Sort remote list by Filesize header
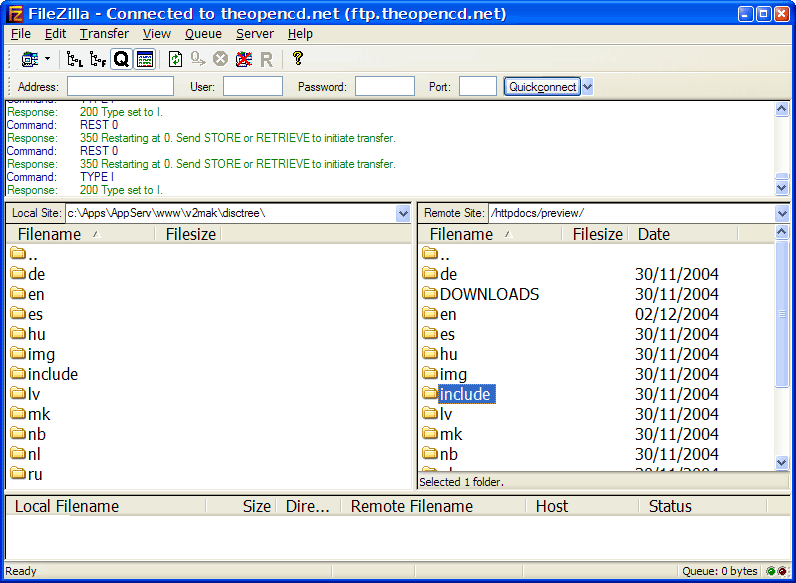Image resolution: width=796 pixels, height=583 pixels. click(x=597, y=234)
